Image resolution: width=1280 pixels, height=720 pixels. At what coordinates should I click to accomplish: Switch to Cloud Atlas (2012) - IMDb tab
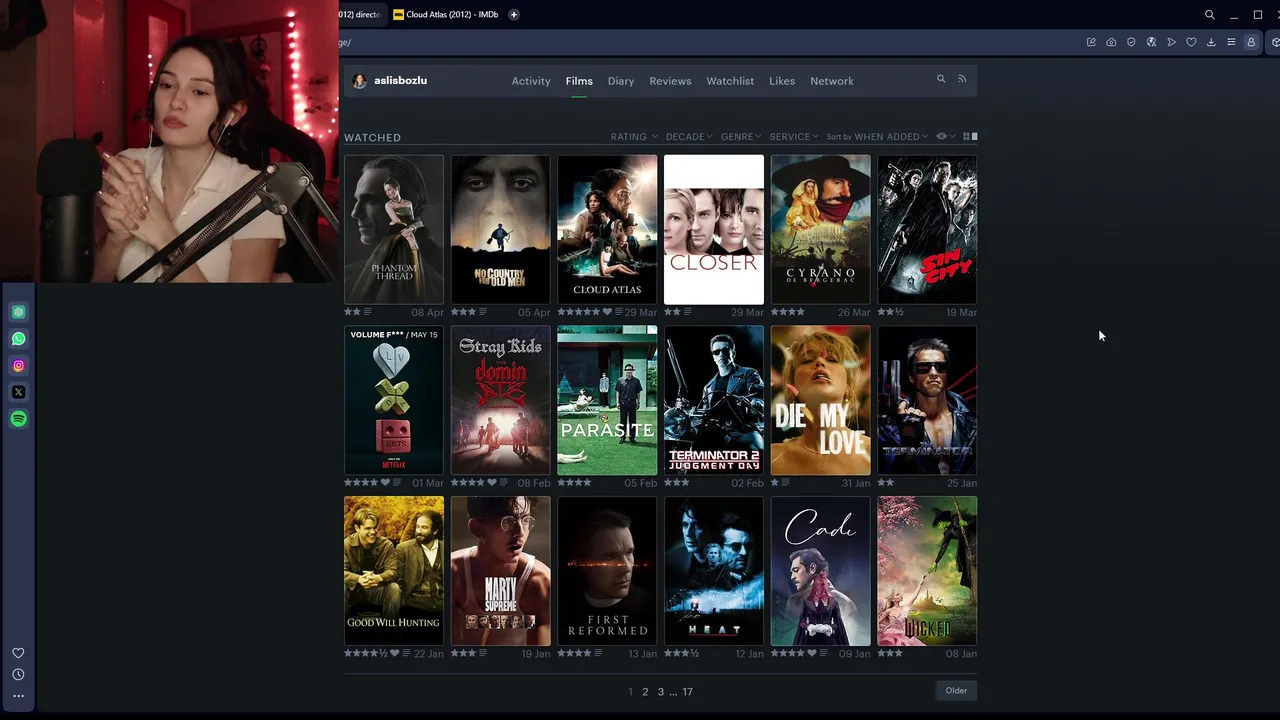coord(447,15)
